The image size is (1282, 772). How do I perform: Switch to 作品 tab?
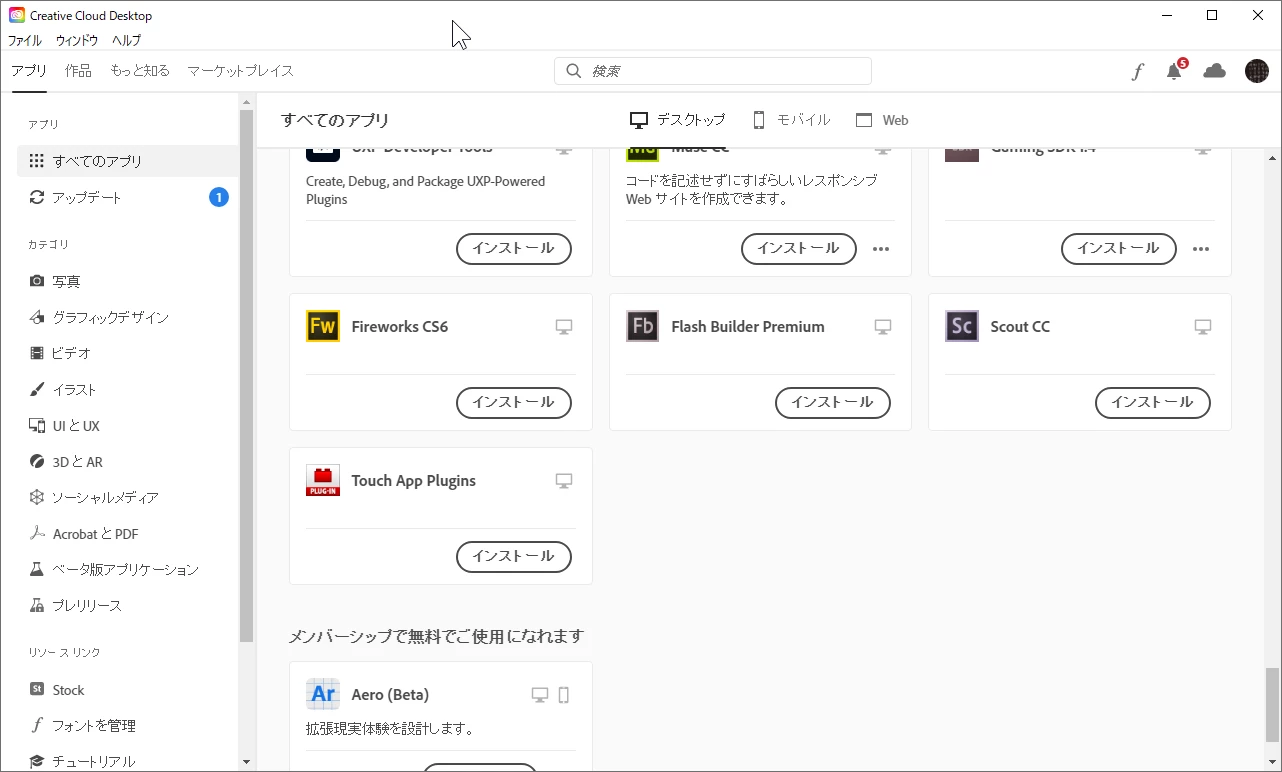78,71
